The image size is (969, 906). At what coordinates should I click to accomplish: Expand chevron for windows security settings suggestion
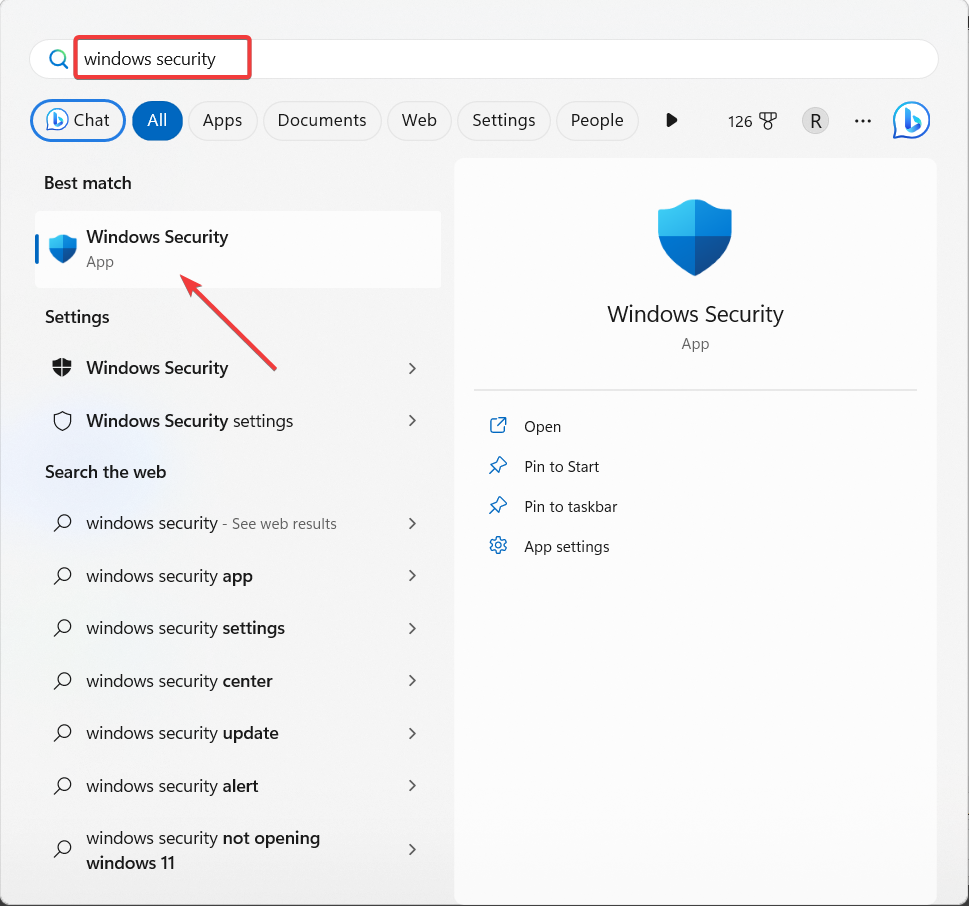412,629
